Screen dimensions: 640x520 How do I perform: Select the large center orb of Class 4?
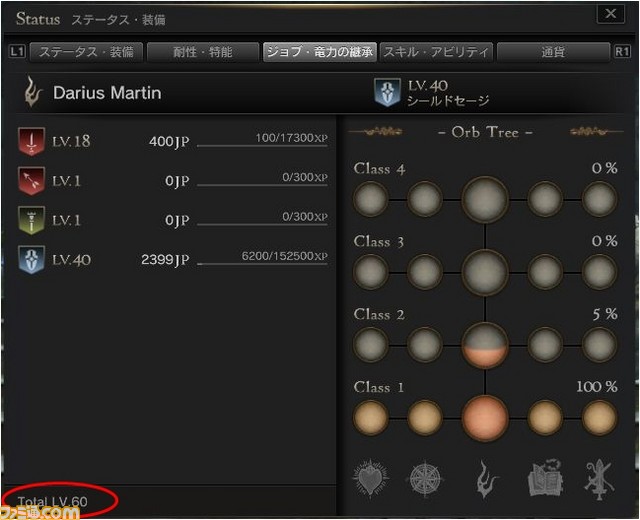click(x=485, y=200)
